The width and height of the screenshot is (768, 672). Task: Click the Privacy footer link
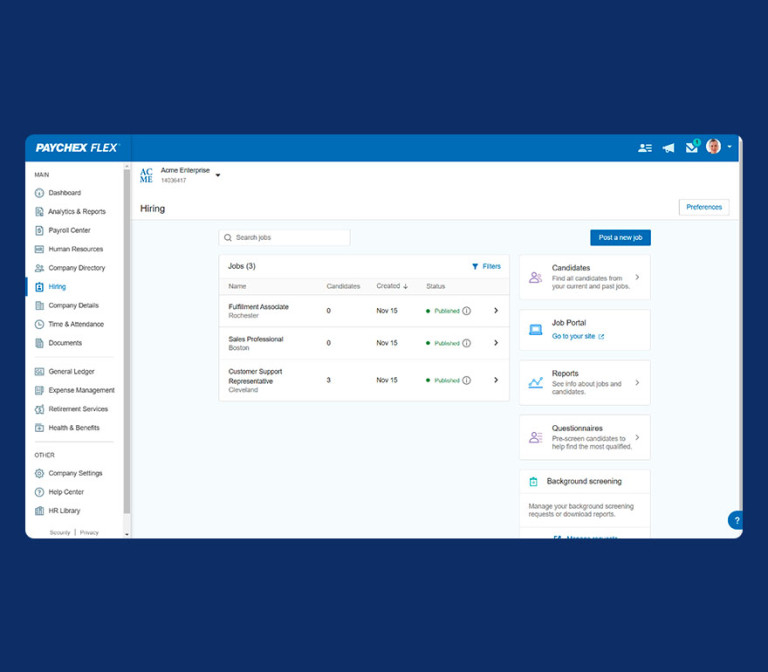[x=89, y=532]
